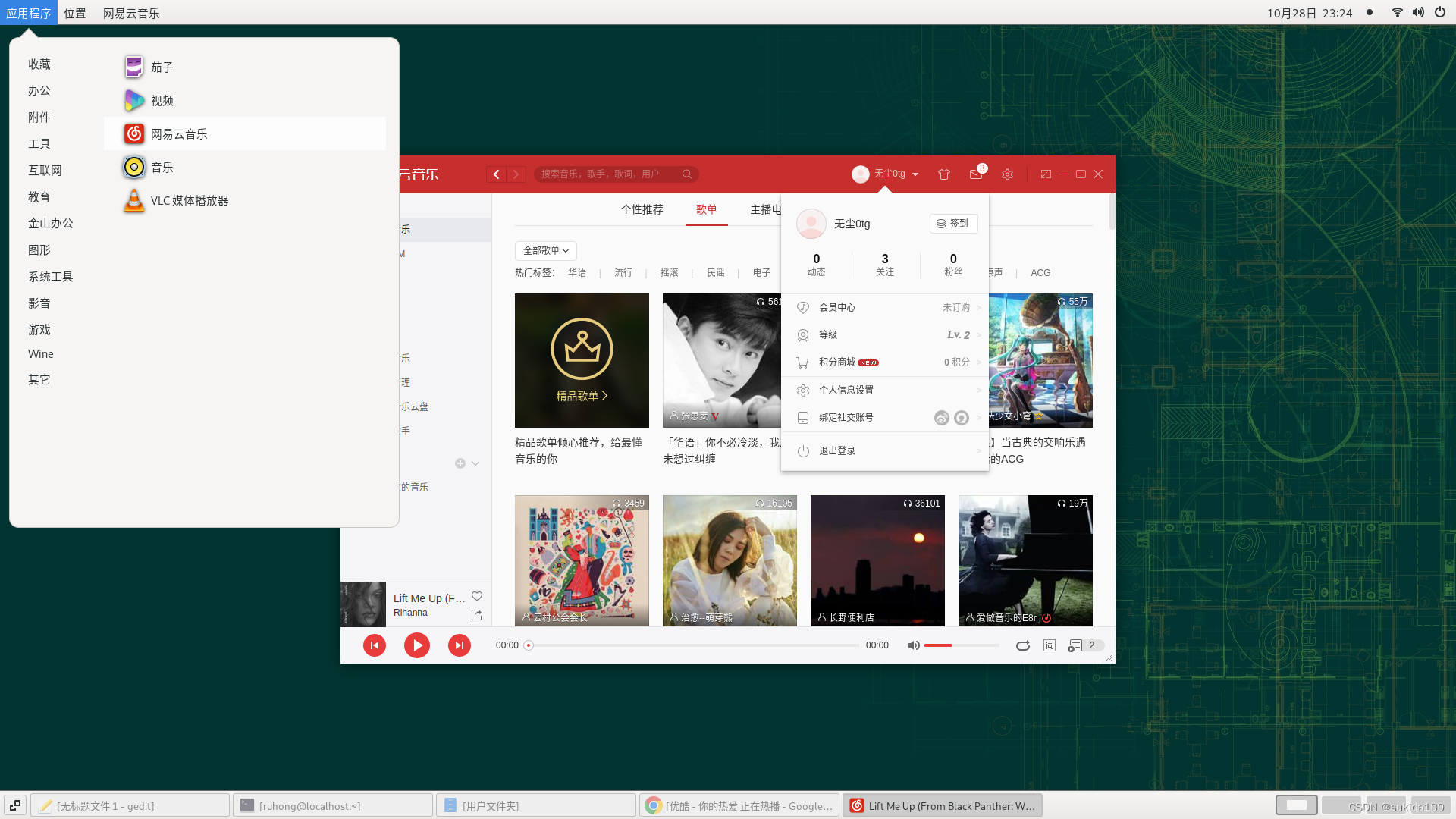Share the current song Lift Me Up
The width and height of the screenshot is (1456, 819).
tap(477, 615)
